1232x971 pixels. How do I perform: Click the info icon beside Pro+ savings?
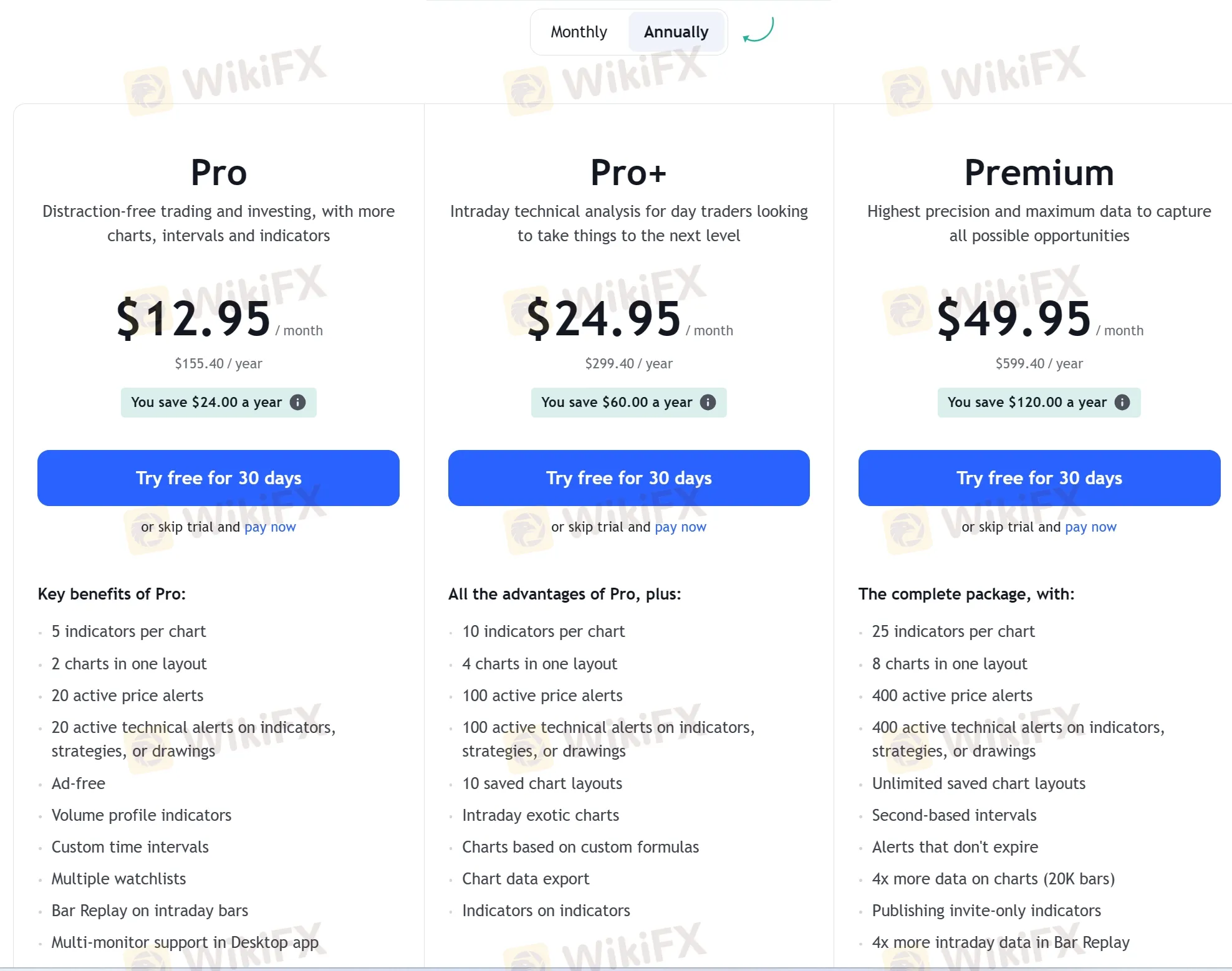(x=708, y=403)
